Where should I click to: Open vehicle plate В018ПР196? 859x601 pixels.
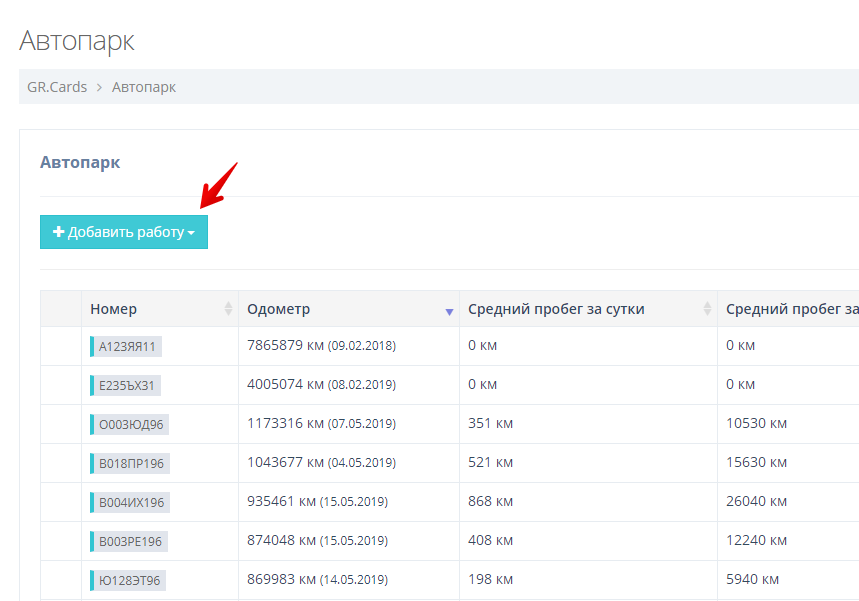[x=130, y=464]
